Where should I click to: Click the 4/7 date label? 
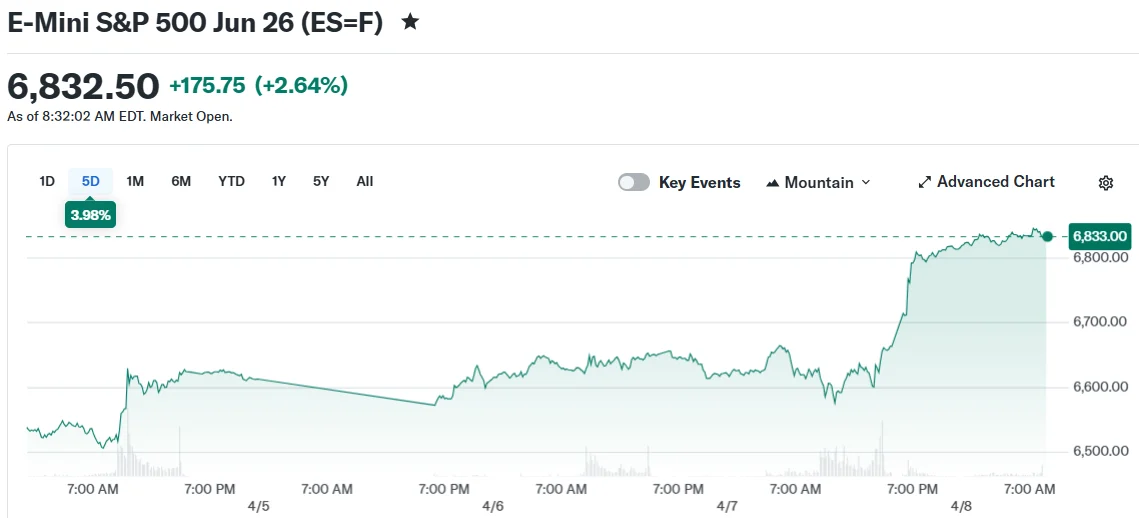(726, 505)
